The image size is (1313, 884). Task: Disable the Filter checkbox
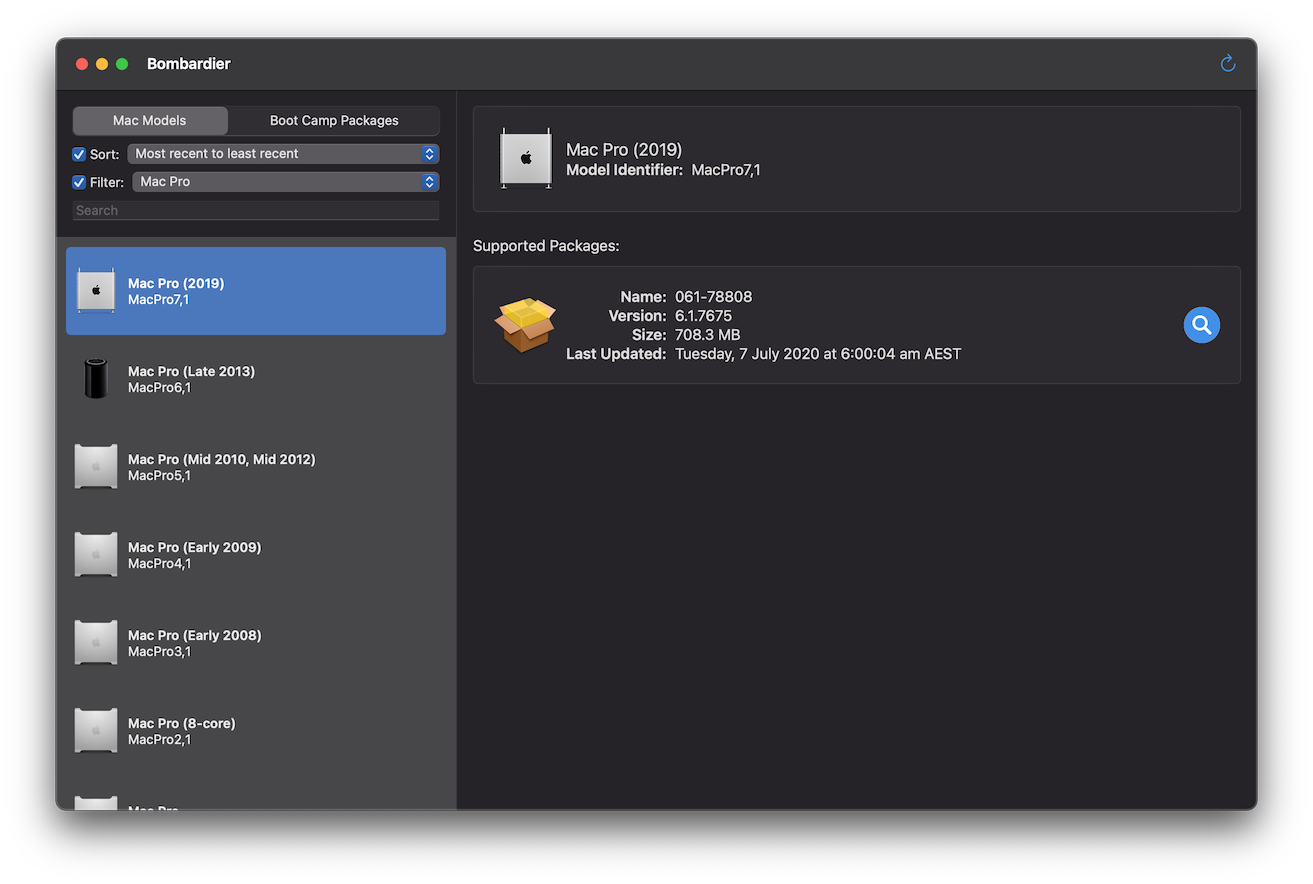coord(79,182)
